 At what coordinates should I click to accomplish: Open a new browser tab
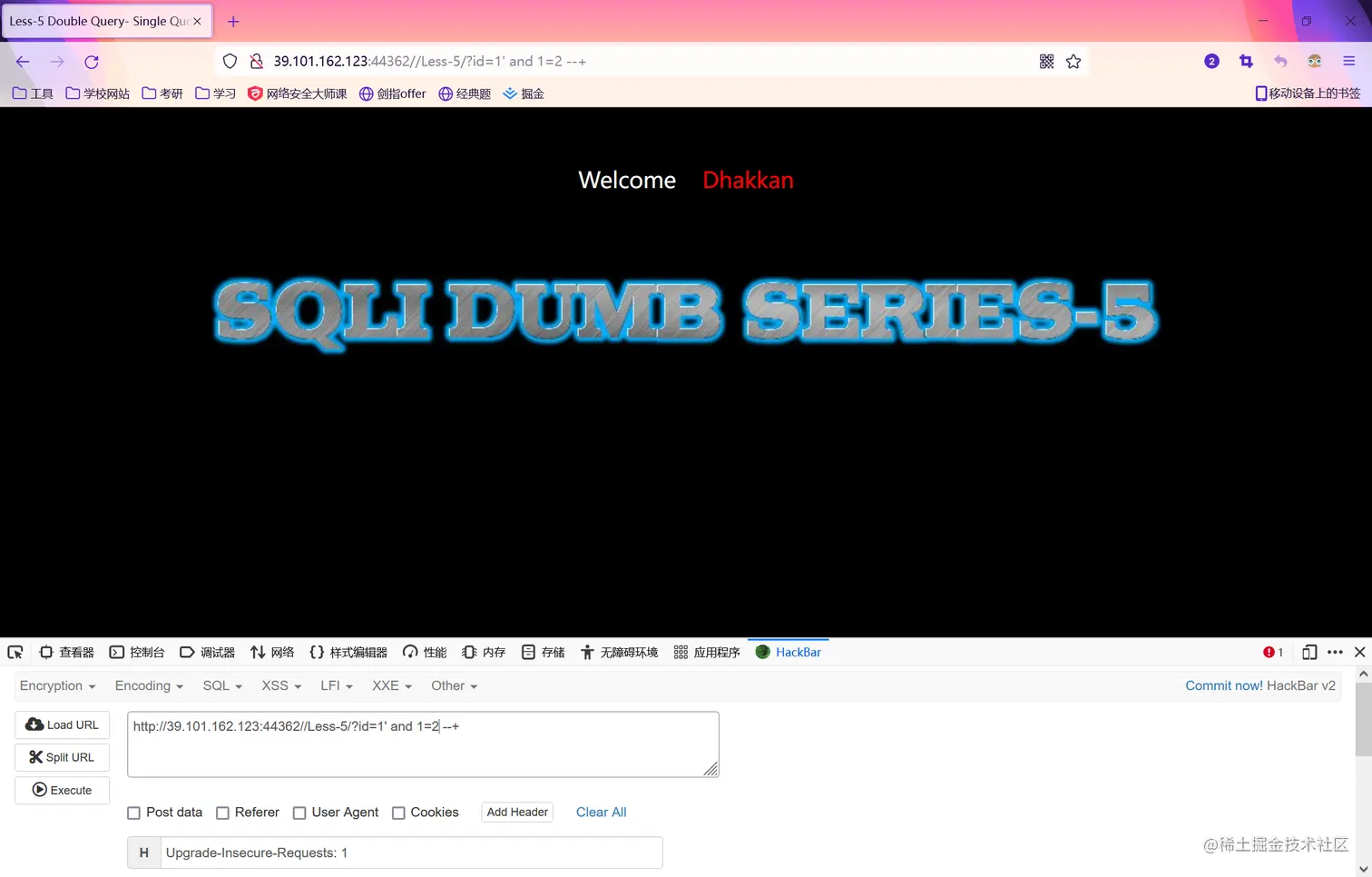coord(233,21)
